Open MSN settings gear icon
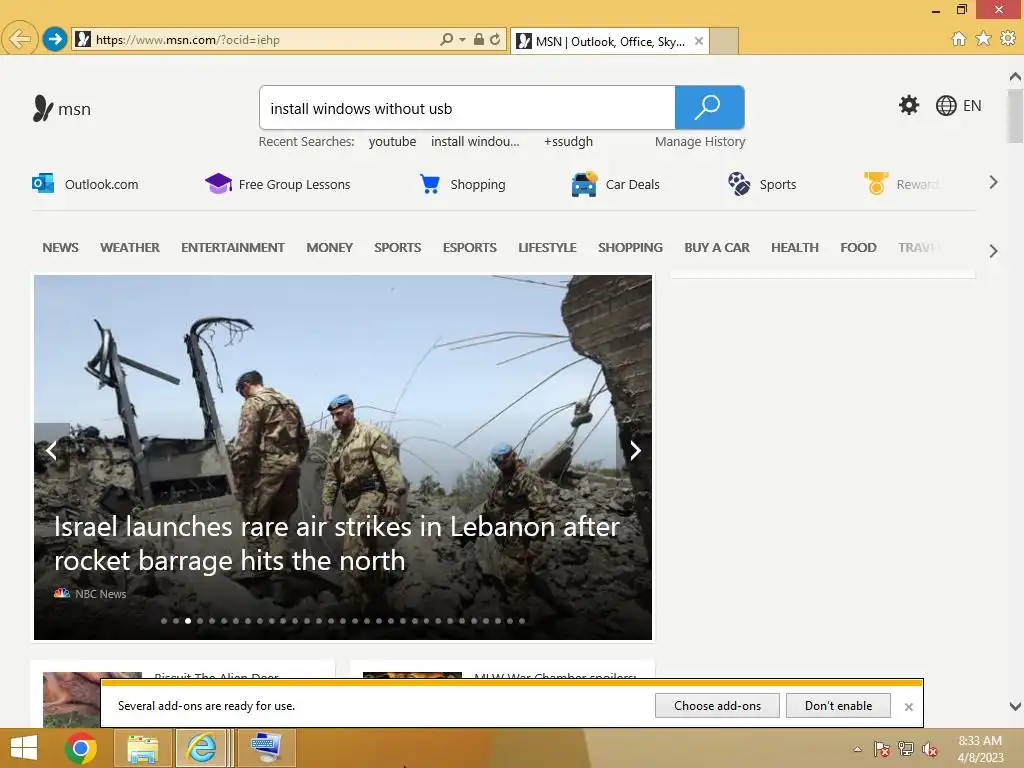The height and width of the screenshot is (768, 1024). coord(908,105)
